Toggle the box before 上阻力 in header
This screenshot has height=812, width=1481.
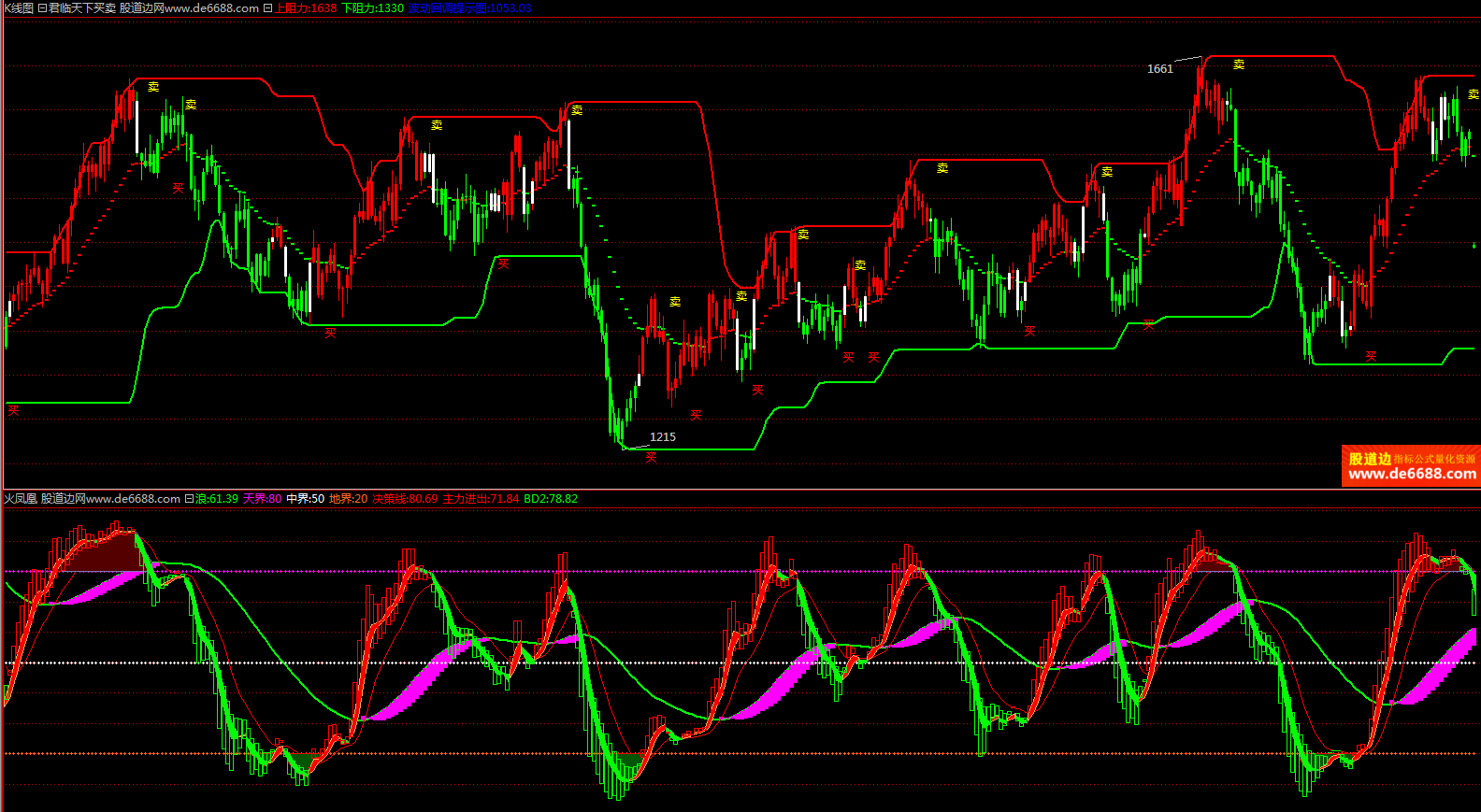[x=268, y=8]
